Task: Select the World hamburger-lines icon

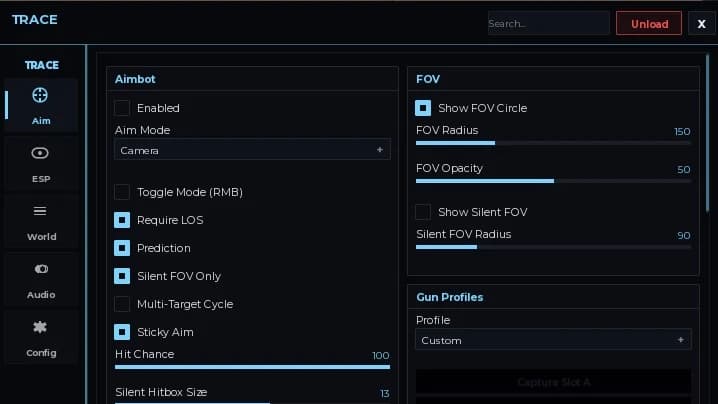Action: (x=40, y=211)
